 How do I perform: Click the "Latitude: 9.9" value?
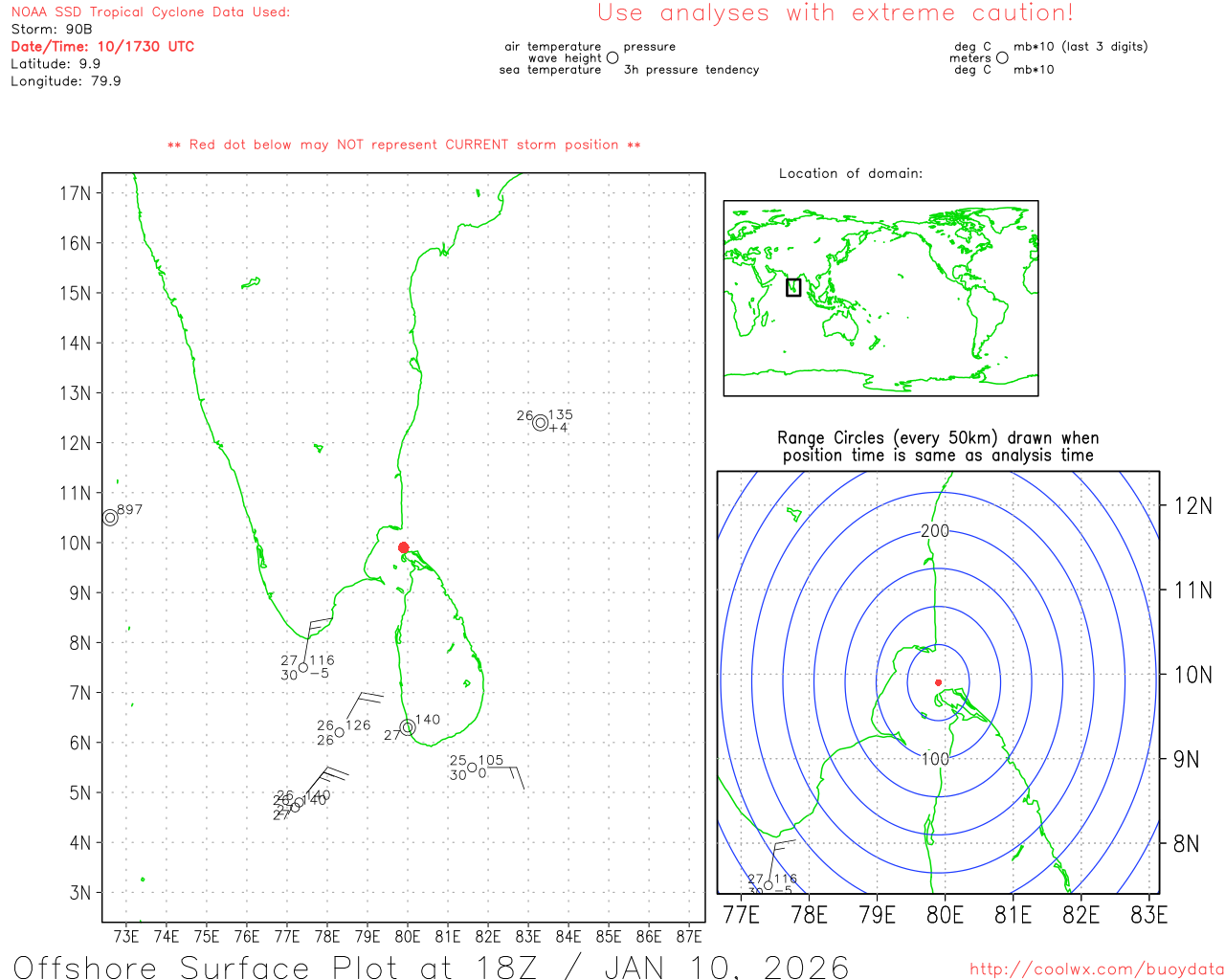click(x=56, y=64)
